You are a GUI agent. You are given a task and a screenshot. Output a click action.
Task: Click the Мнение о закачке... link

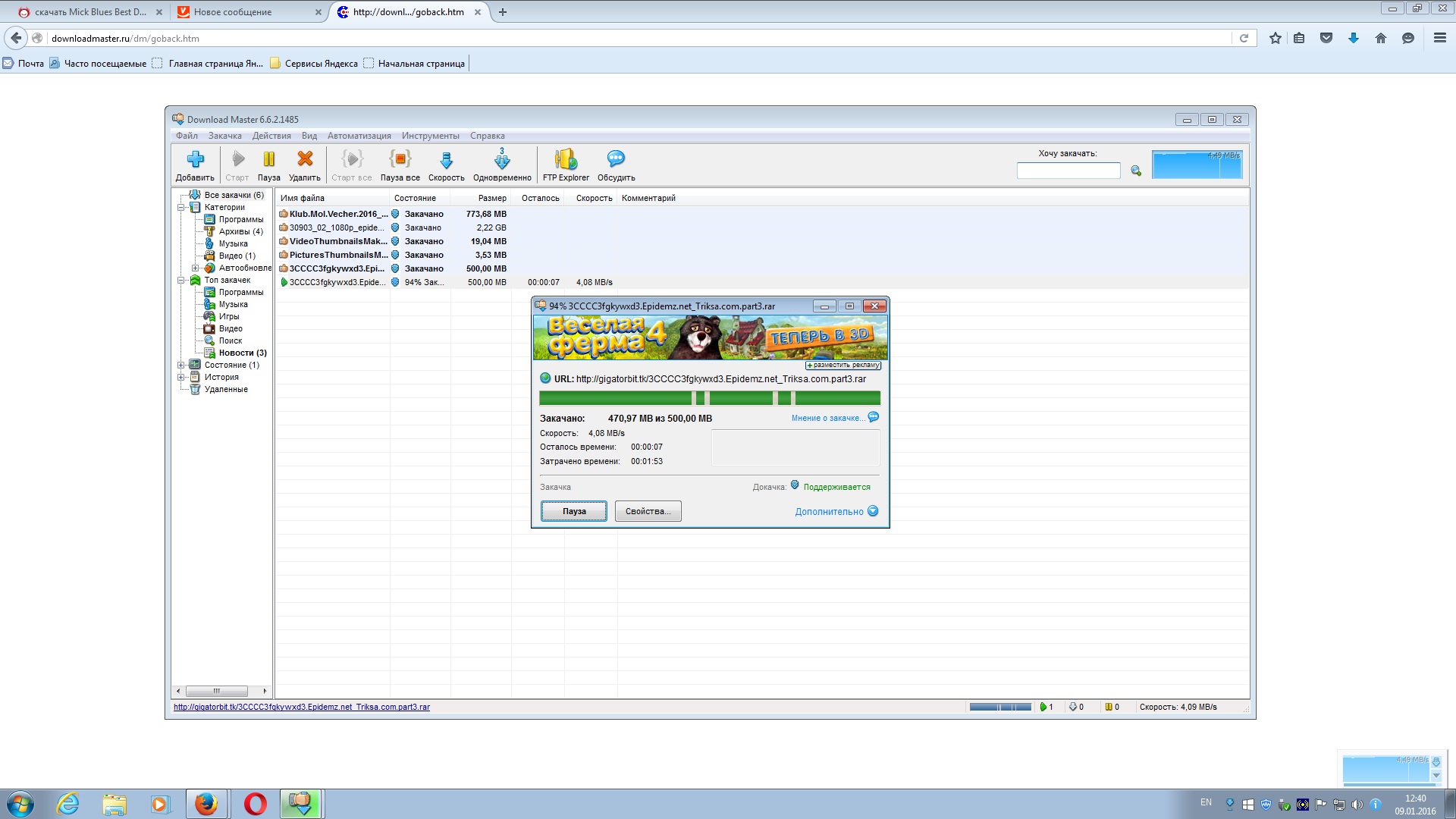coord(828,418)
